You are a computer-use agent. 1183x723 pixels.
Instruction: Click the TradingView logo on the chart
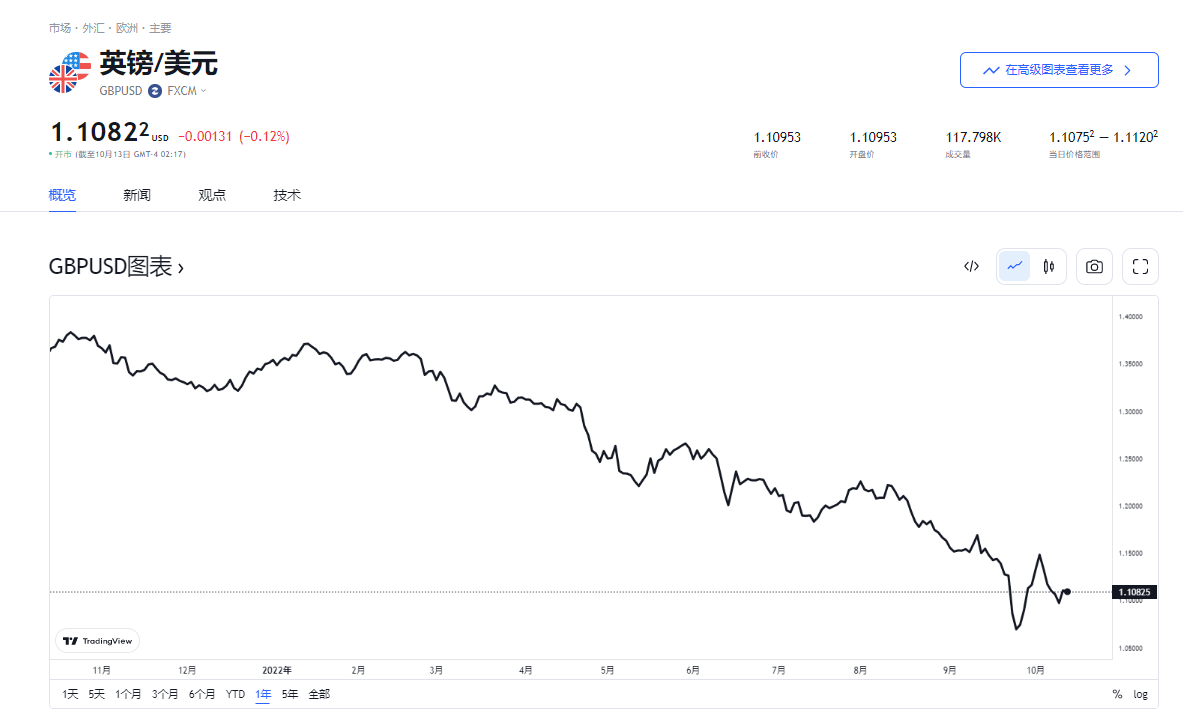[96, 640]
